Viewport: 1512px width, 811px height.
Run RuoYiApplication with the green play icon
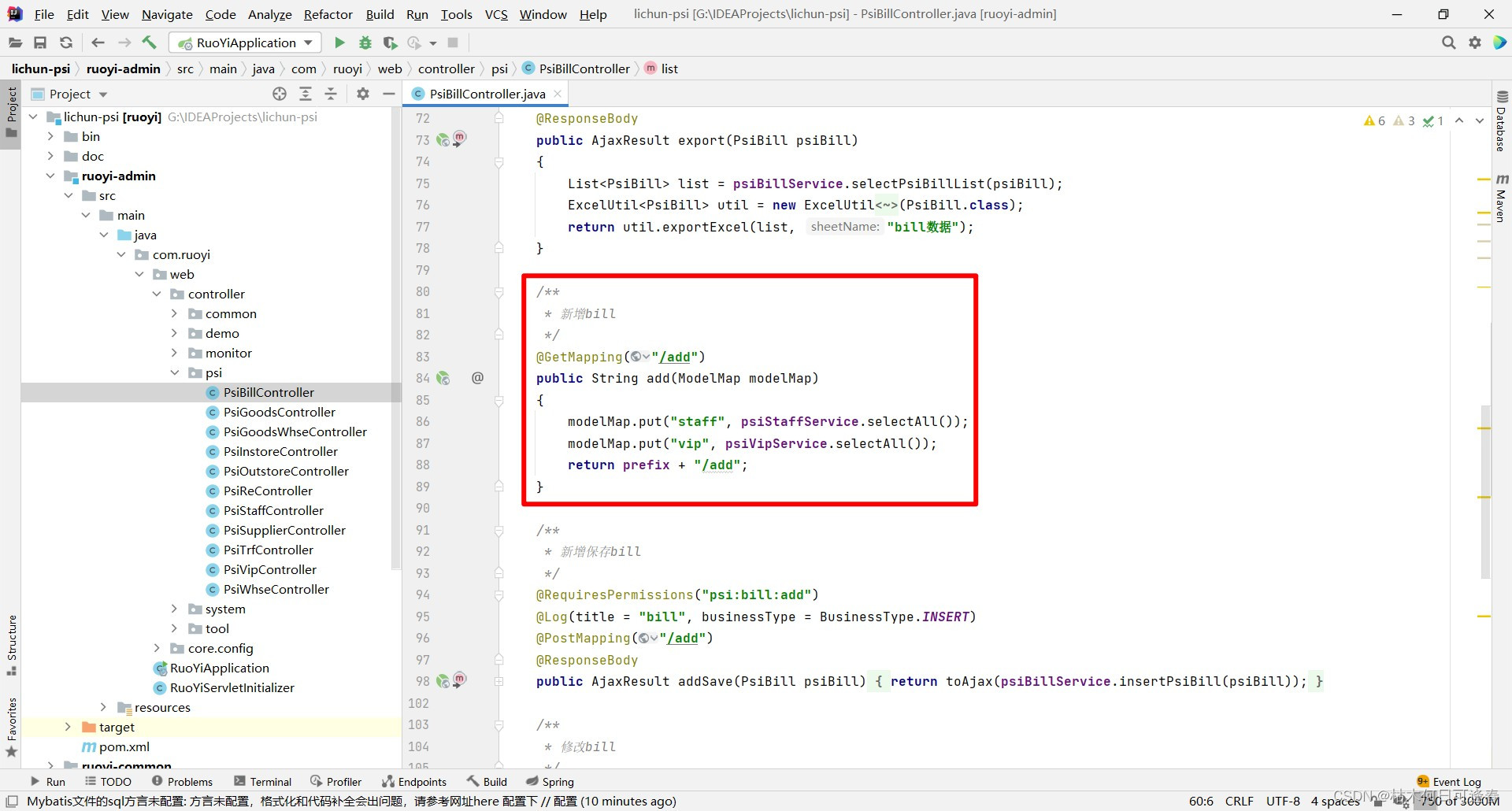[339, 43]
